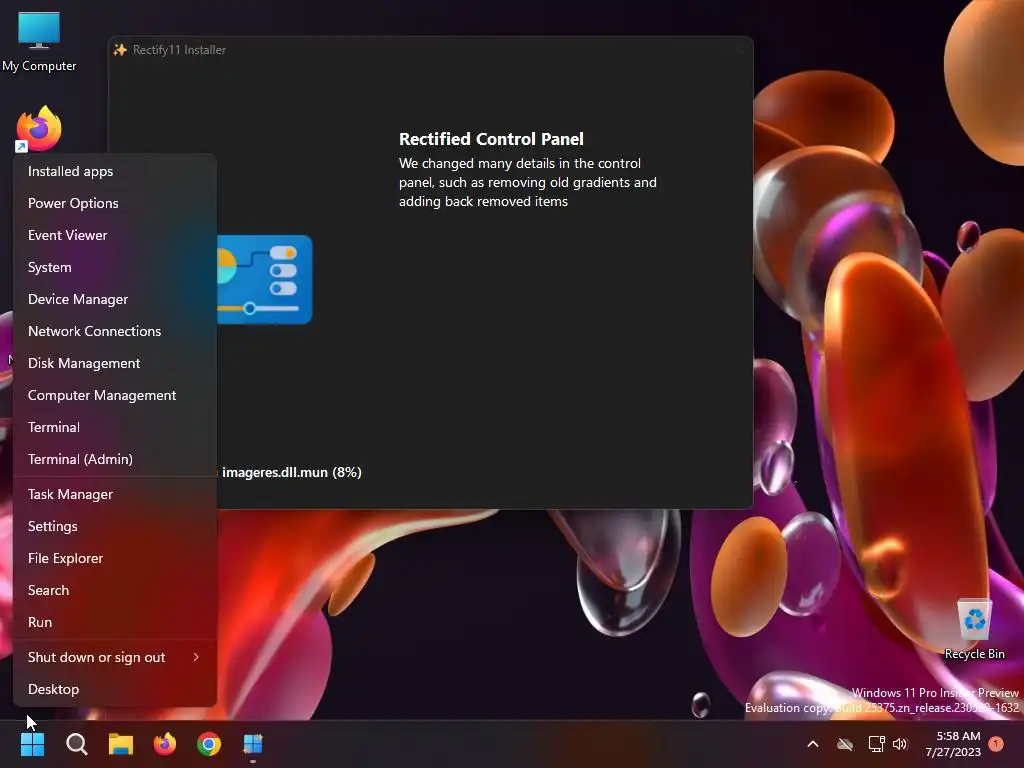Select the My Computer desktop icon

pos(39,42)
